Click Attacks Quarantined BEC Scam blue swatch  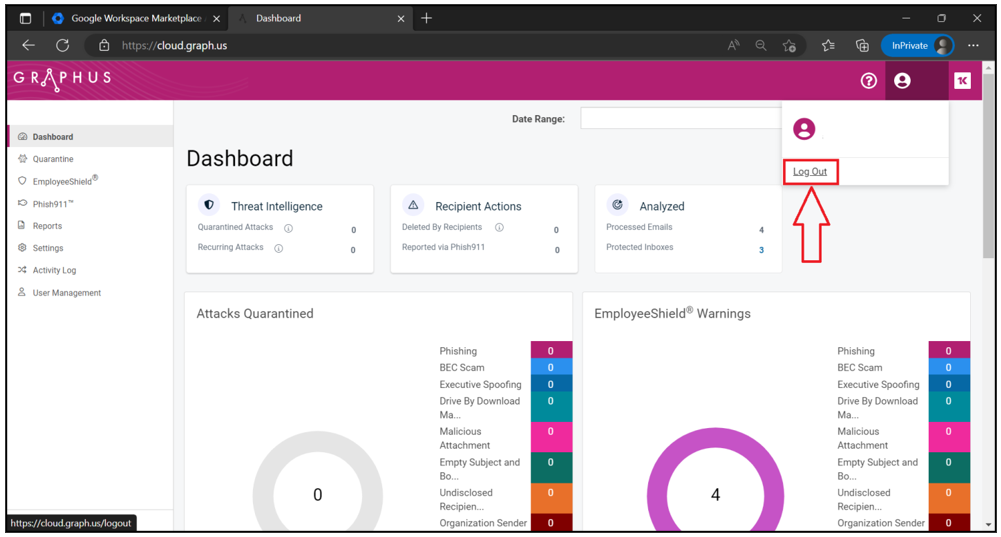coord(551,367)
